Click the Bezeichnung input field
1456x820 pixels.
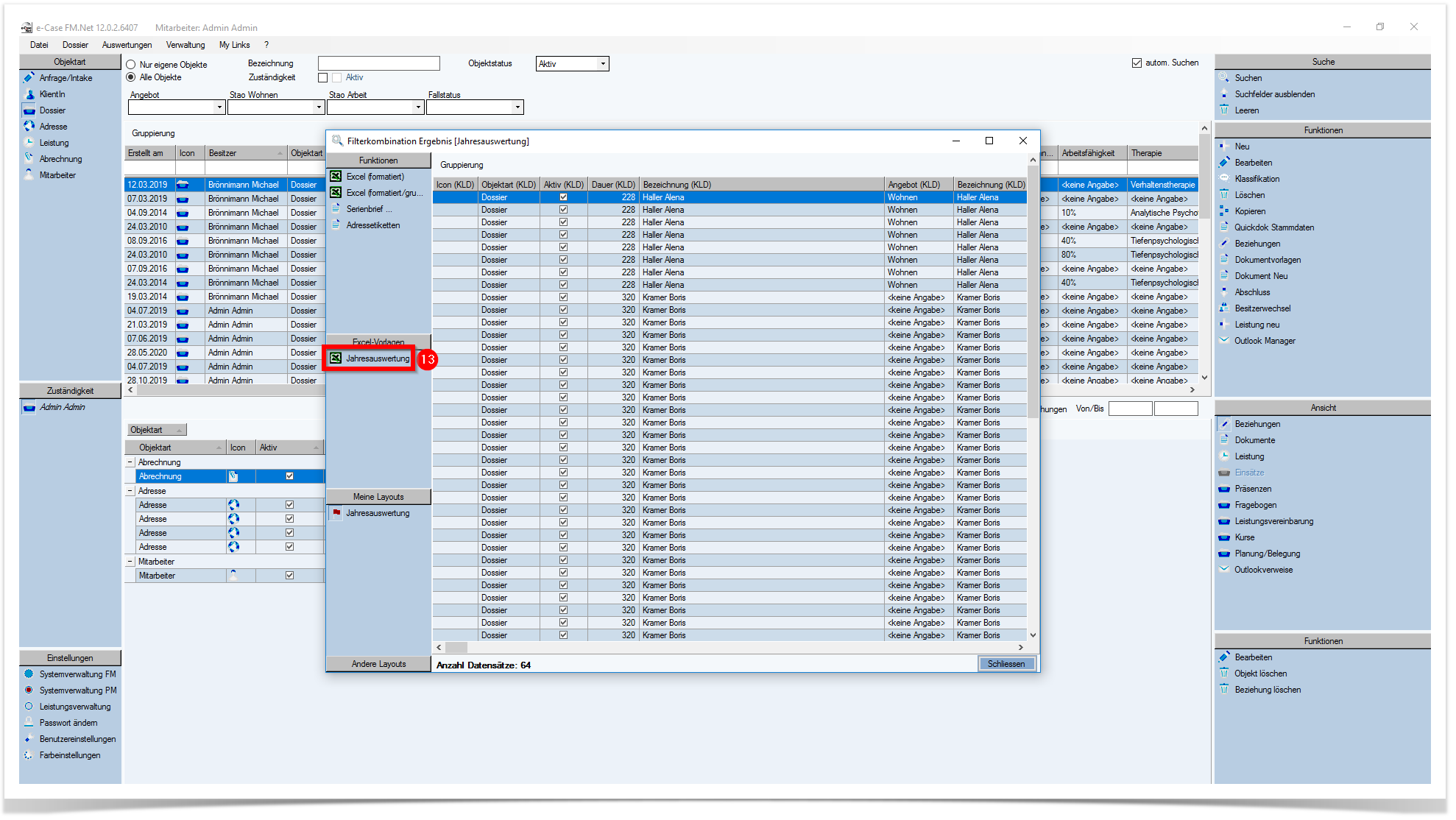click(379, 64)
